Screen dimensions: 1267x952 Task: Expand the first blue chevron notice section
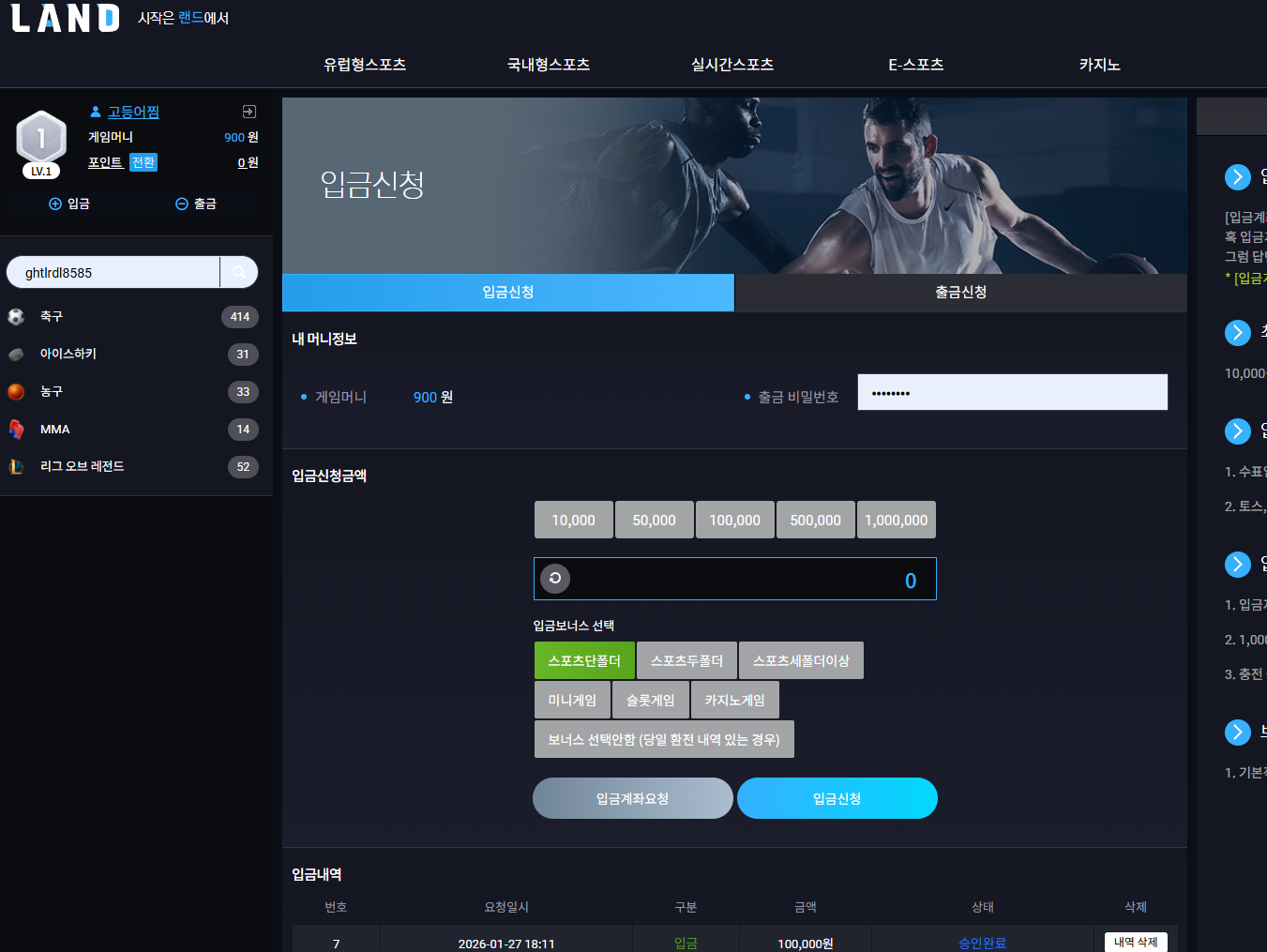point(1238,177)
